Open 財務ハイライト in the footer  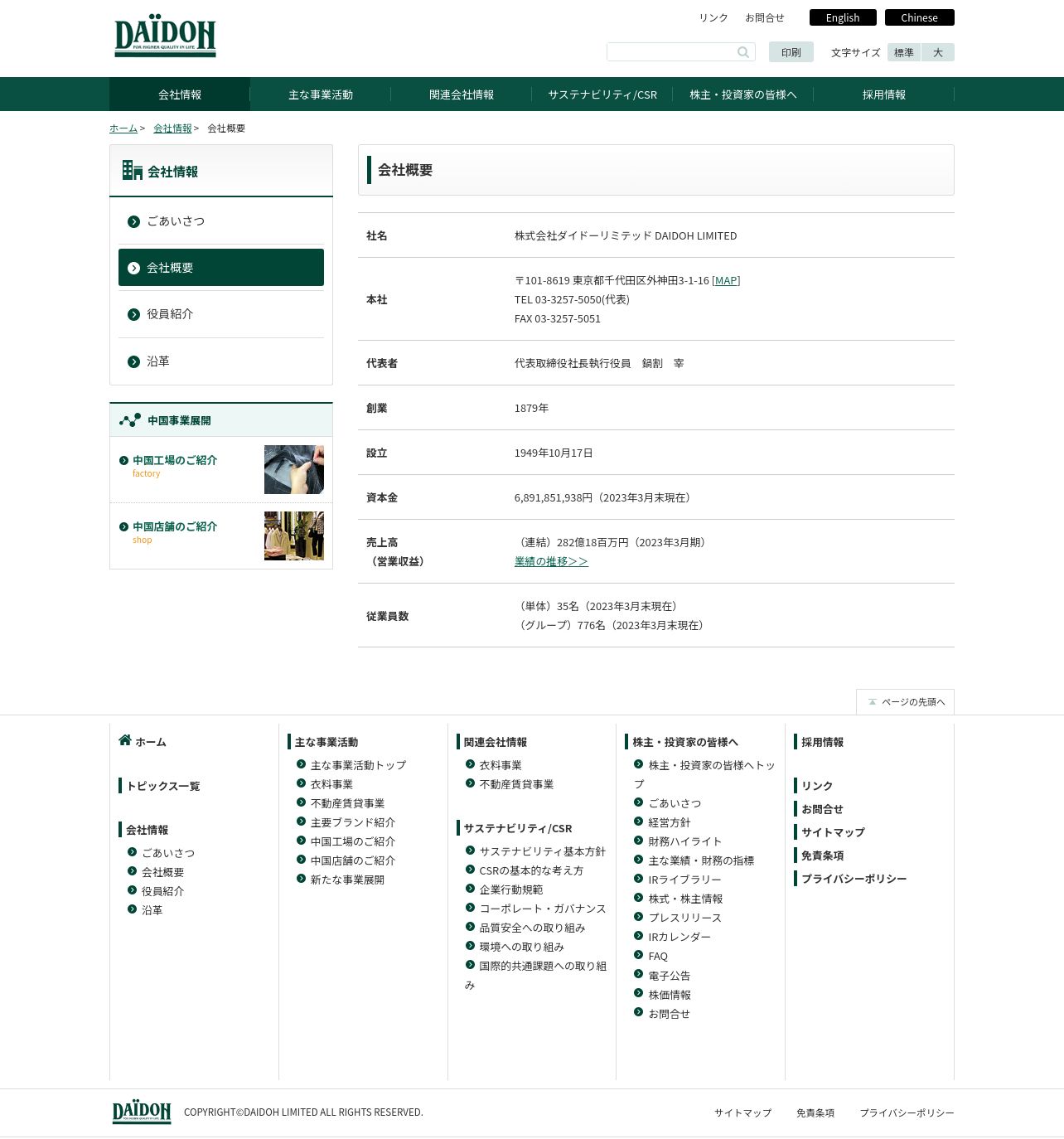(x=685, y=841)
